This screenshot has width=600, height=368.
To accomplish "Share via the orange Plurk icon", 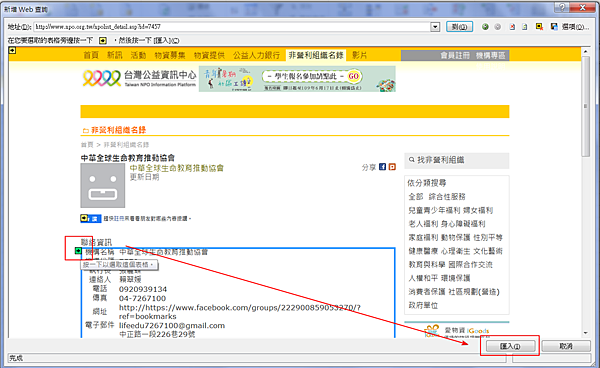I will pos(392,167).
